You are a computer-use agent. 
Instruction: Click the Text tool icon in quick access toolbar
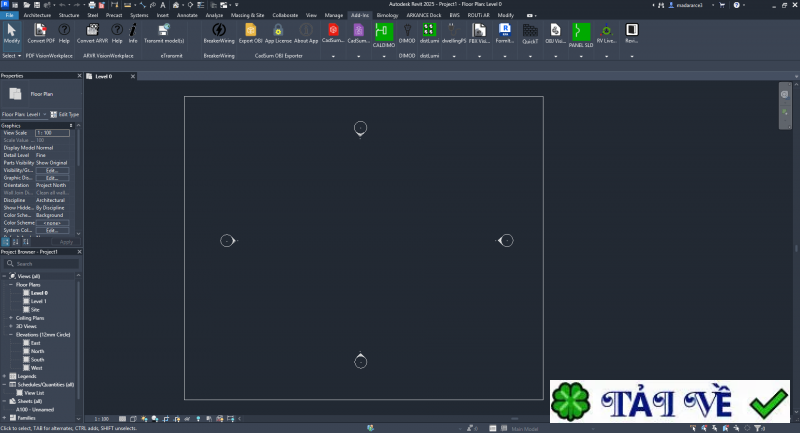tap(163, 5)
